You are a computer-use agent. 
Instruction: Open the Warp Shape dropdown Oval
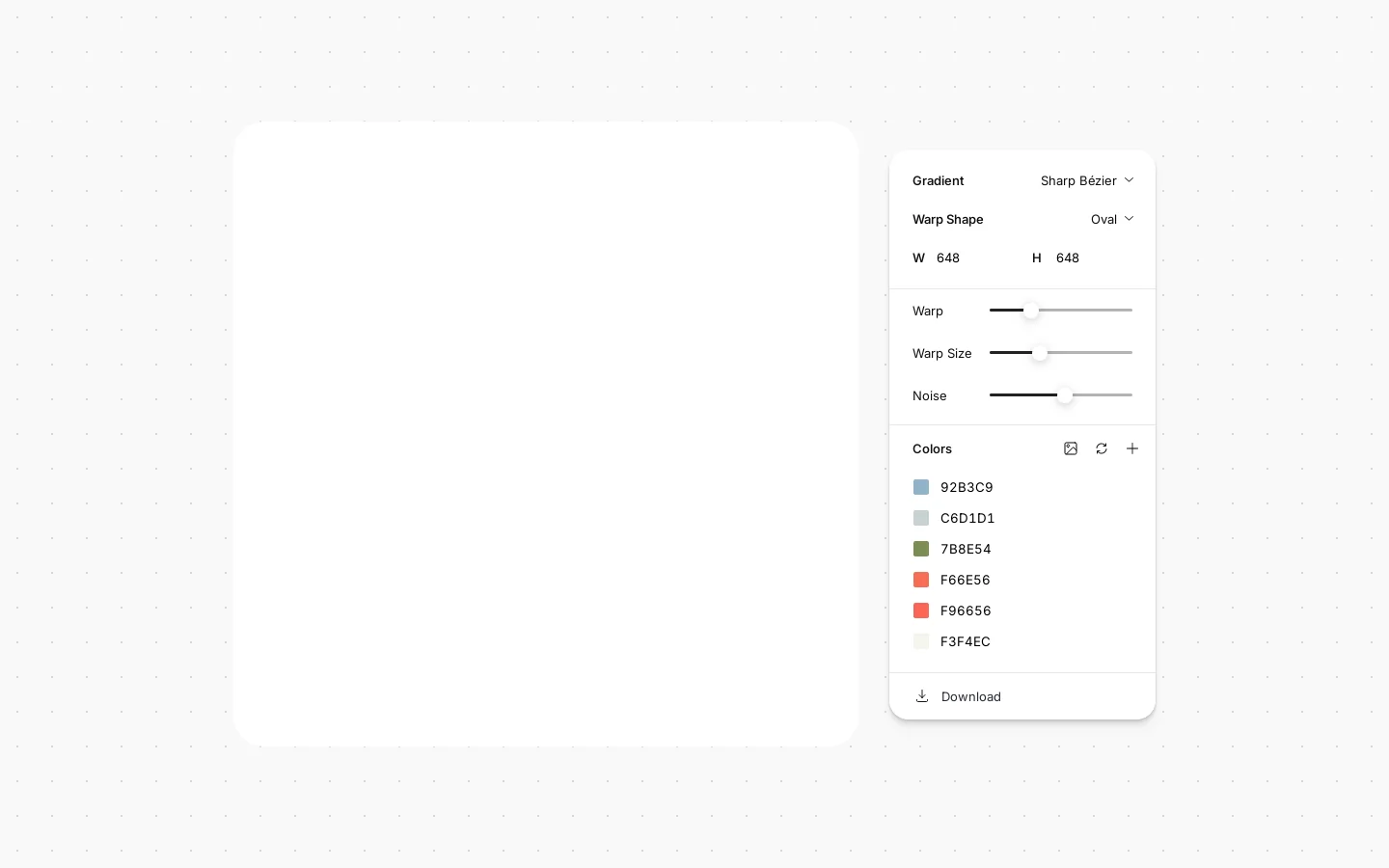1112,219
